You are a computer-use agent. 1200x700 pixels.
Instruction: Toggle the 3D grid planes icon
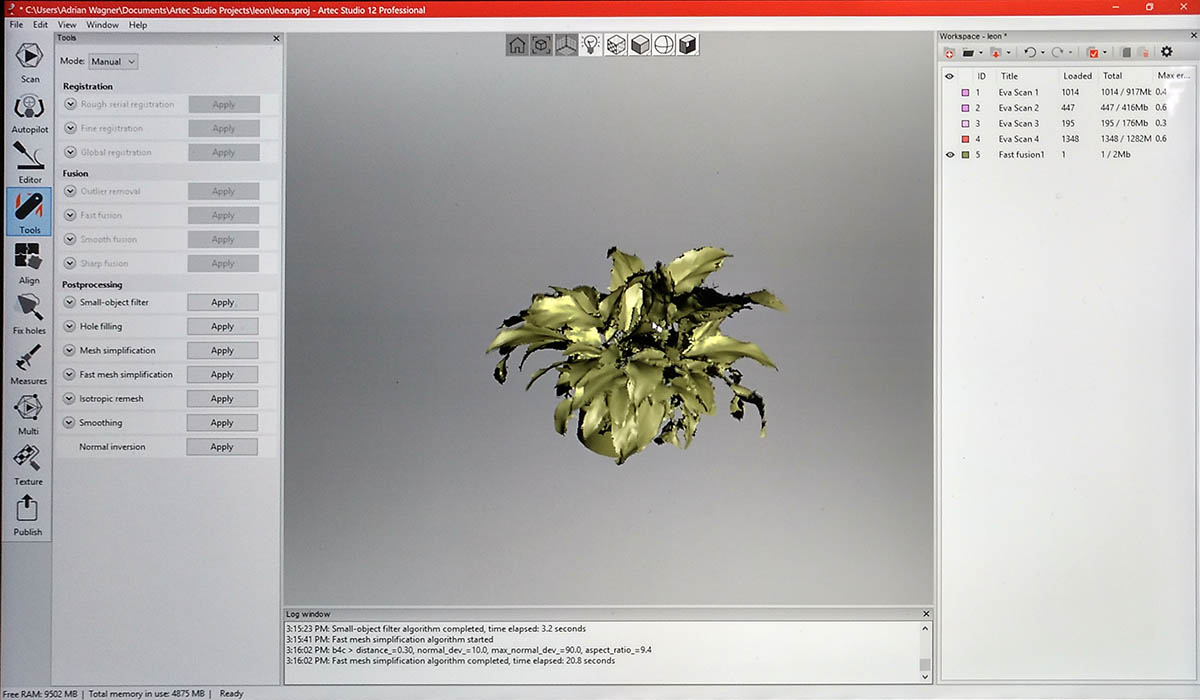566,44
